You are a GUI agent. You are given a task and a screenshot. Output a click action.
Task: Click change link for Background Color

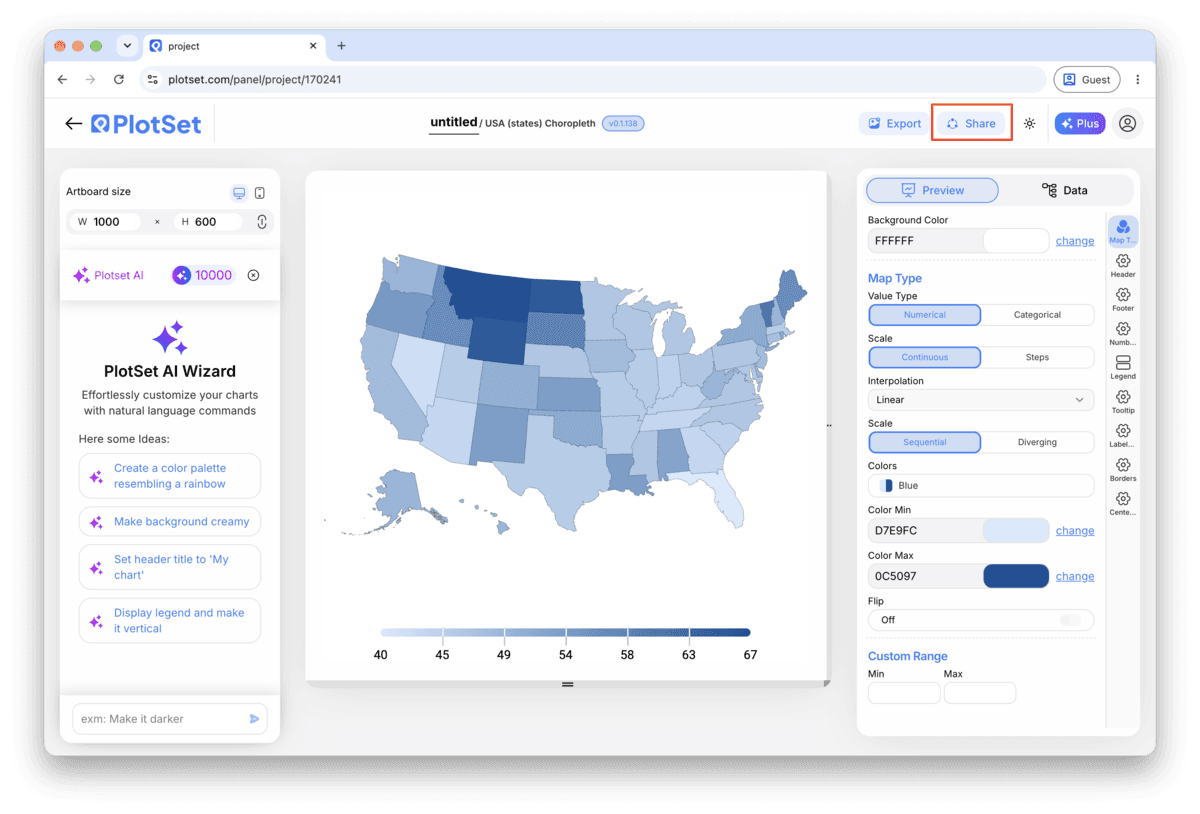coord(1075,241)
